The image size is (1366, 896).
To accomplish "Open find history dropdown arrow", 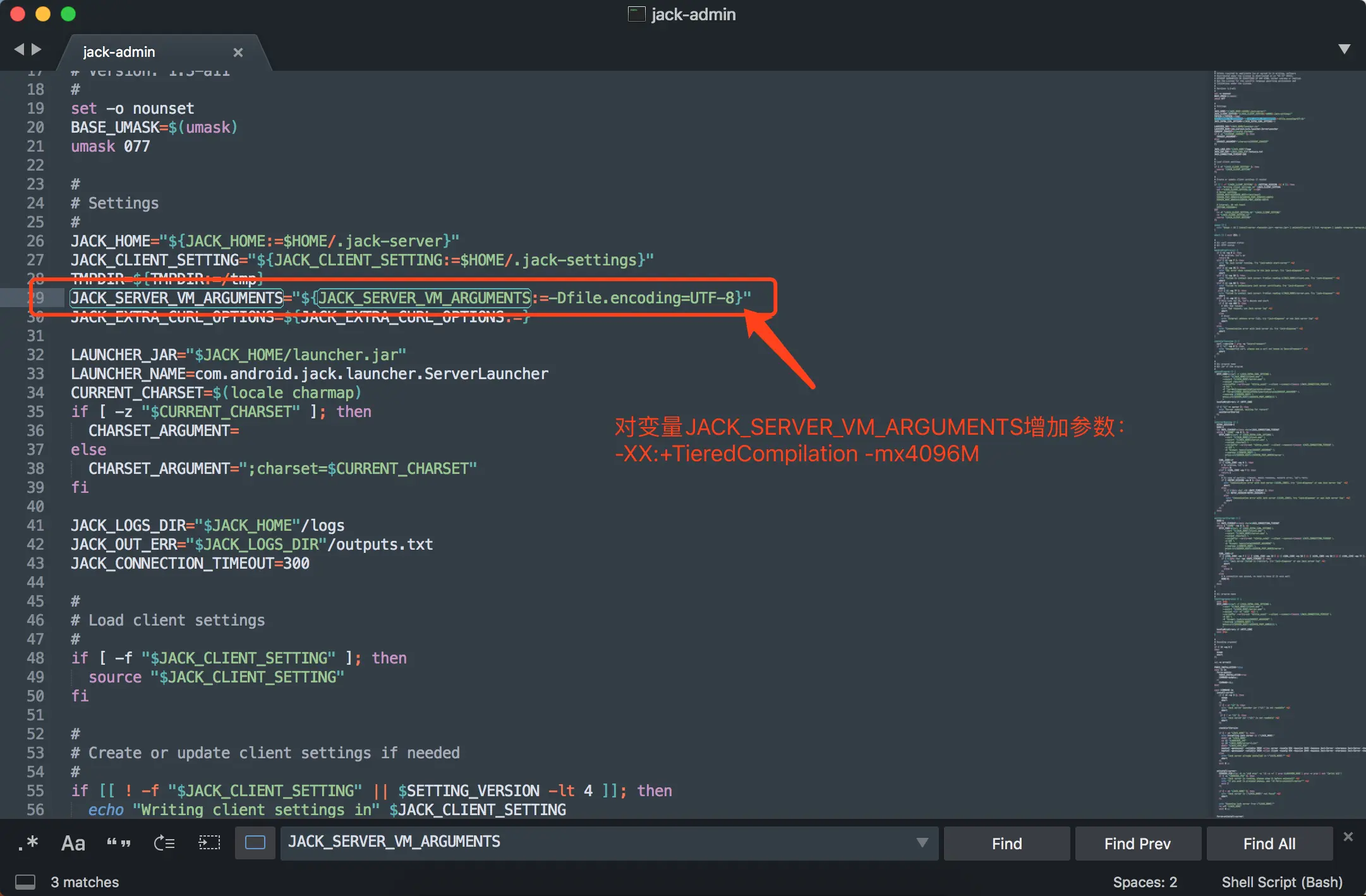I will click(x=922, y=843).
